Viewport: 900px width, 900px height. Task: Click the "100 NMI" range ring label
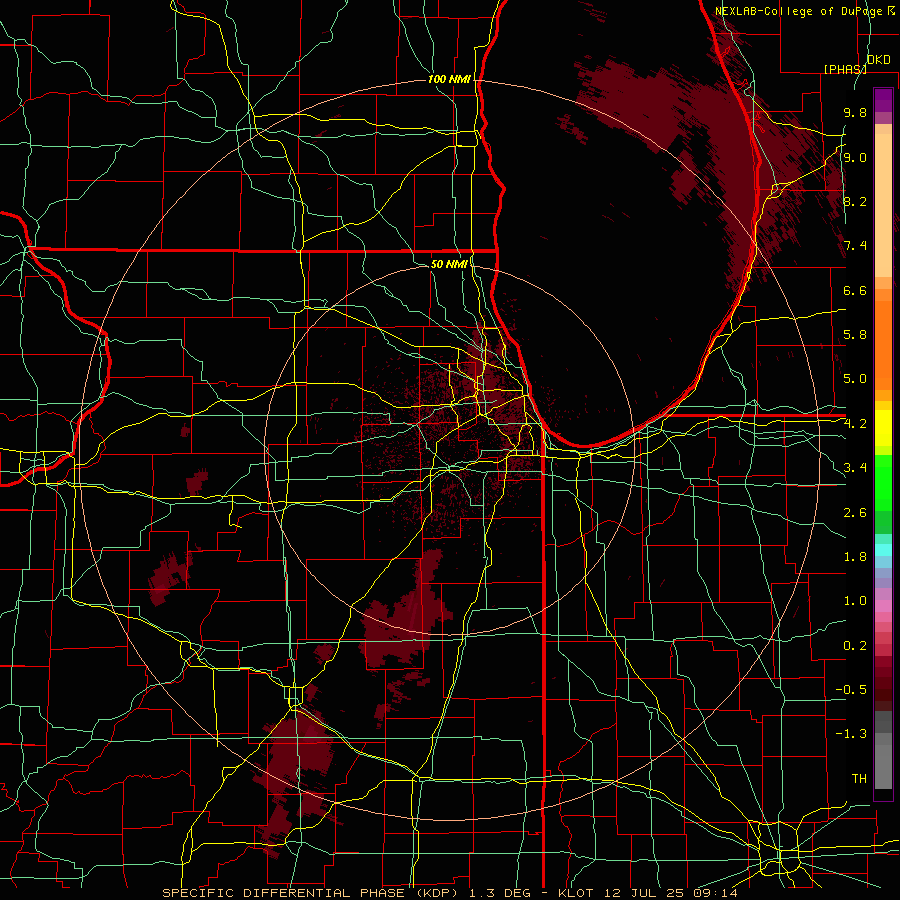pos(449,79)
